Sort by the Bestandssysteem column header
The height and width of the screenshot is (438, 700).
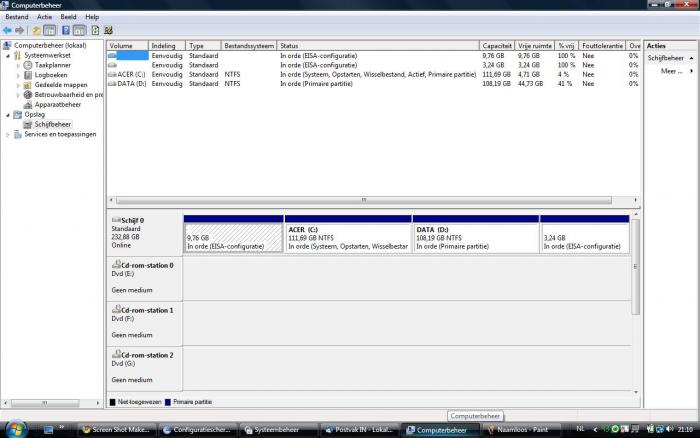click(249, 46)
